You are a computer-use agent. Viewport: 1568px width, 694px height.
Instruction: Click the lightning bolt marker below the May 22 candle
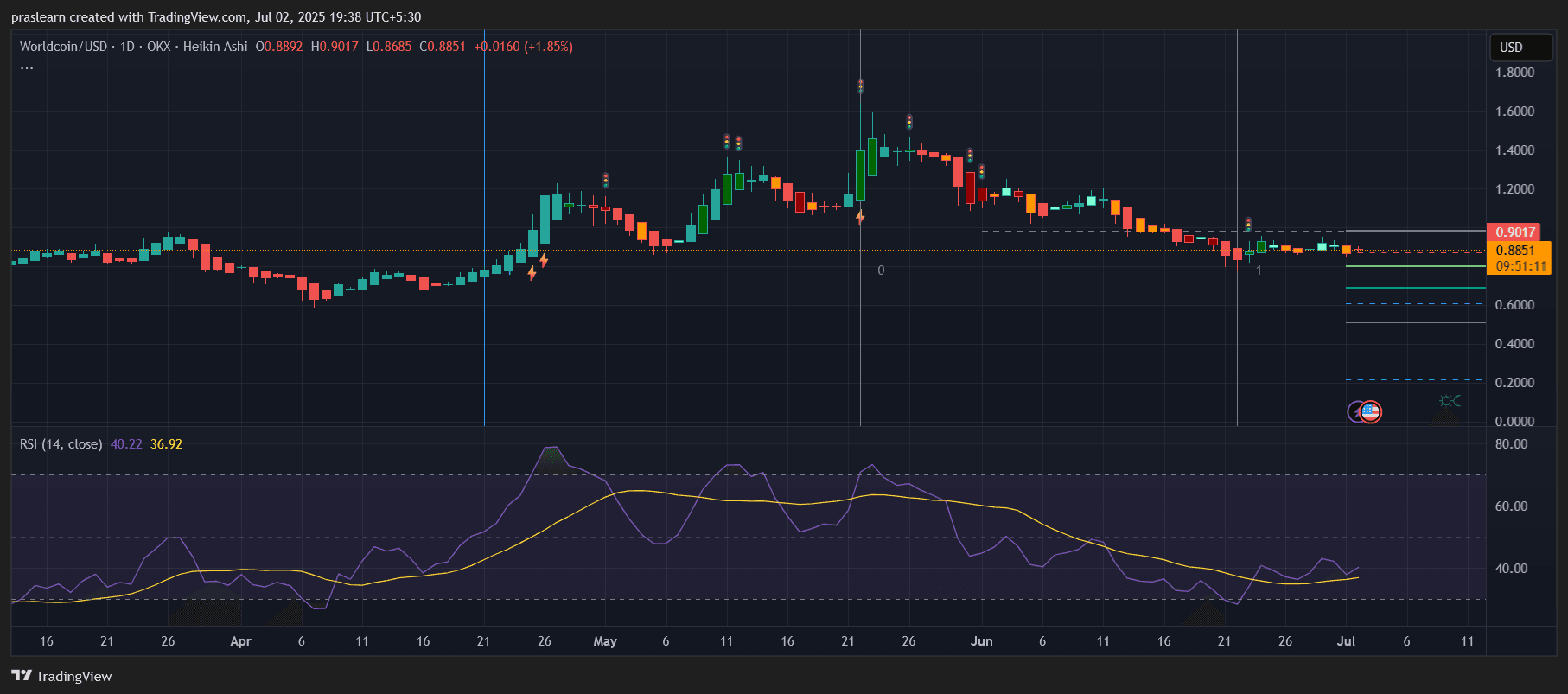(x=860, y=217)
